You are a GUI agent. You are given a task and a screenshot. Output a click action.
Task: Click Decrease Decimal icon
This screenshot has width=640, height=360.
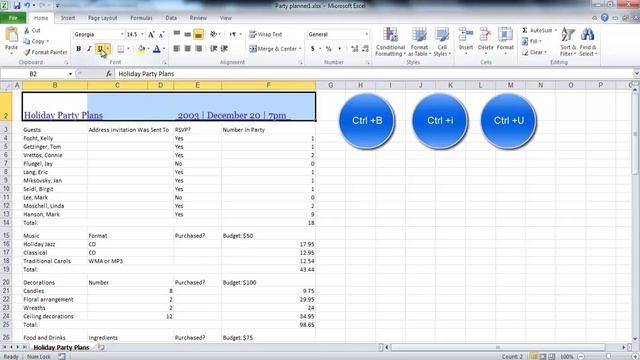pos(365,49)
